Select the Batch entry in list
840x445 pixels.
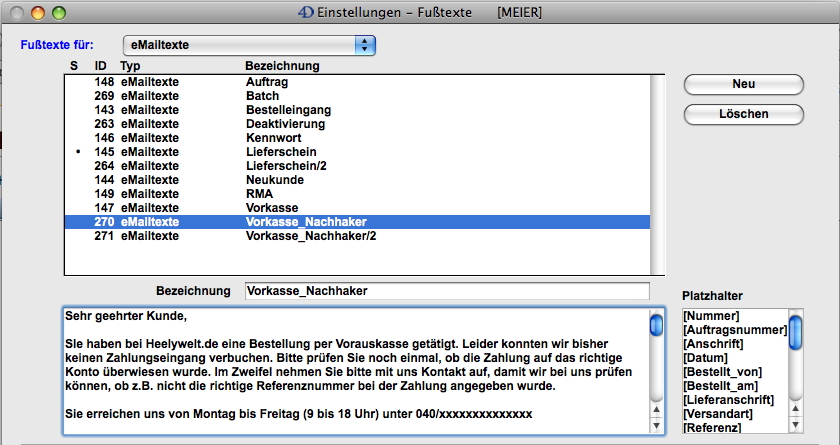click(262, 95)
